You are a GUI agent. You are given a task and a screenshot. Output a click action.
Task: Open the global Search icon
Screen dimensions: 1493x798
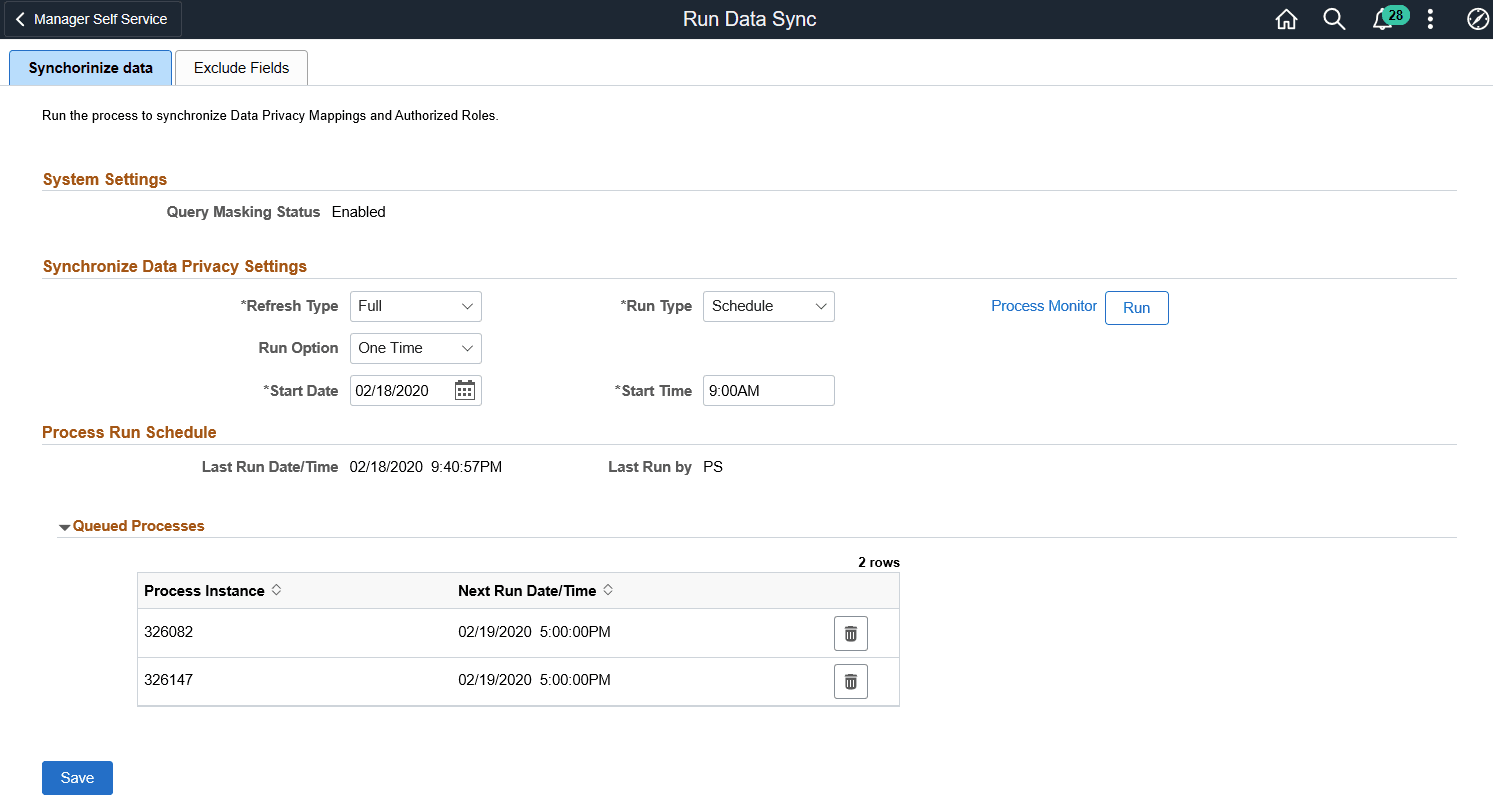(1334, 18)
